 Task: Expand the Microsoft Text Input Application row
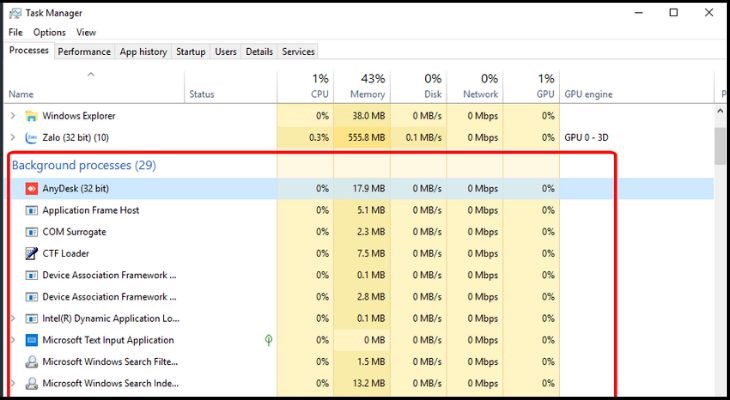point(13,340)
